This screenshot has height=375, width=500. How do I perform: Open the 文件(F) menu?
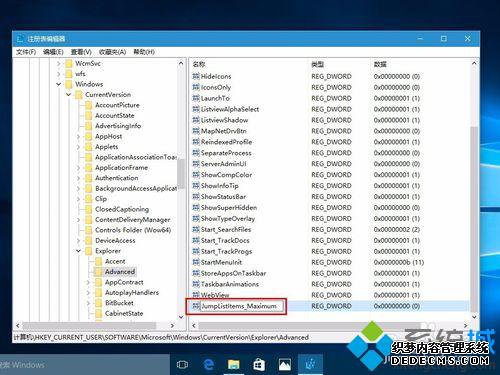pyautogui.click(x=26, y=52)
